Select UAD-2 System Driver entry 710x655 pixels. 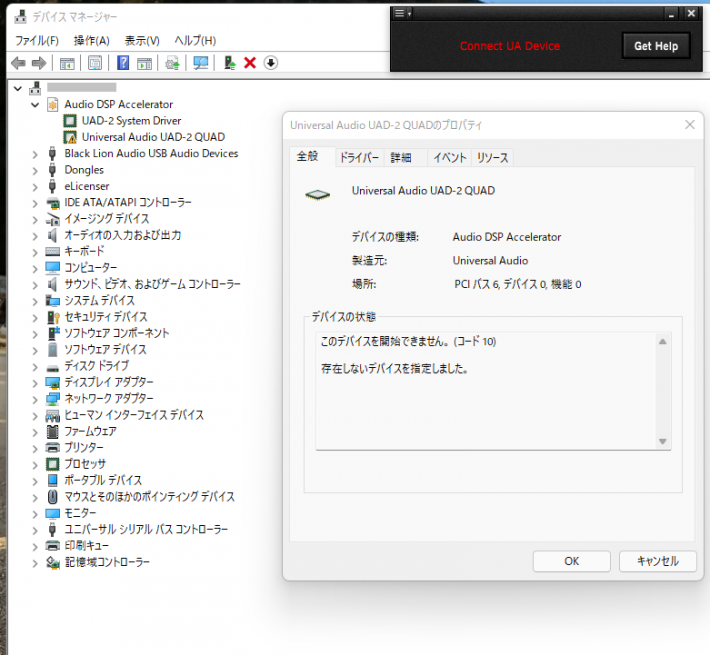[x=131, y=121]
